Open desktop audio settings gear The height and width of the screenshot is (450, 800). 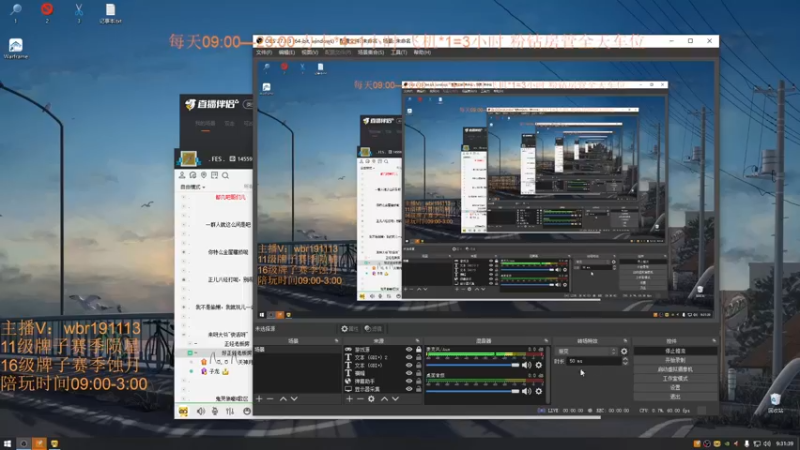pos(539,391)
